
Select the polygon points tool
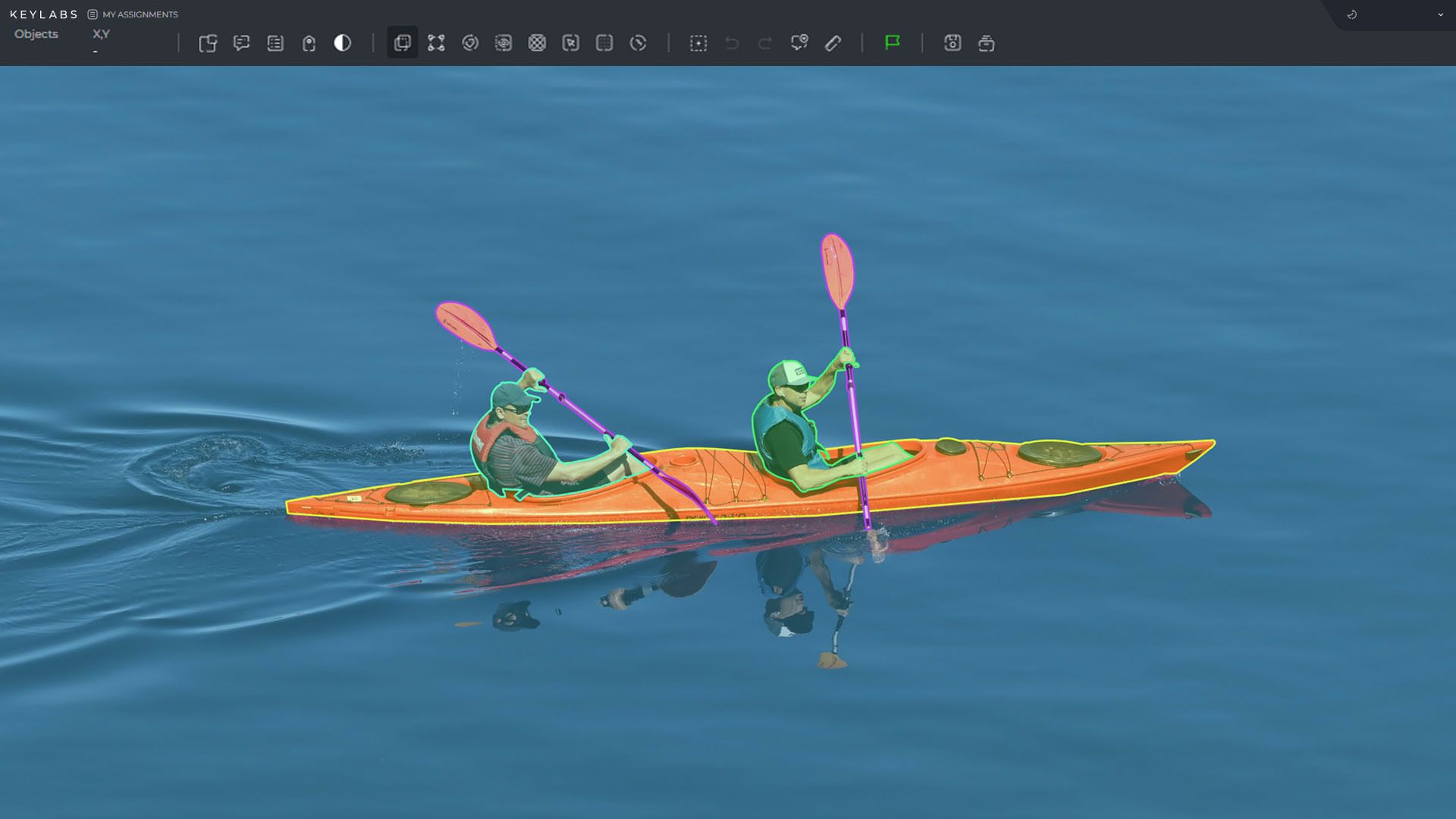435,43
